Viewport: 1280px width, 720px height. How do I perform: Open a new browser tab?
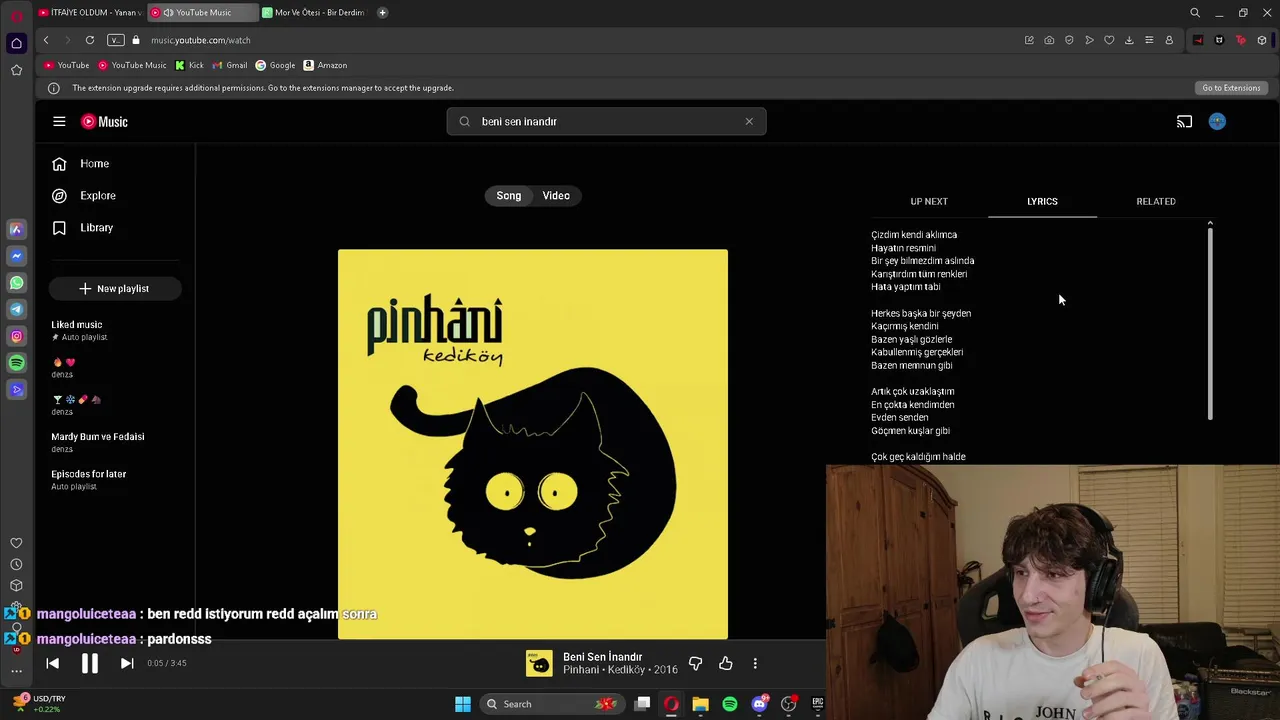point(382,12)
